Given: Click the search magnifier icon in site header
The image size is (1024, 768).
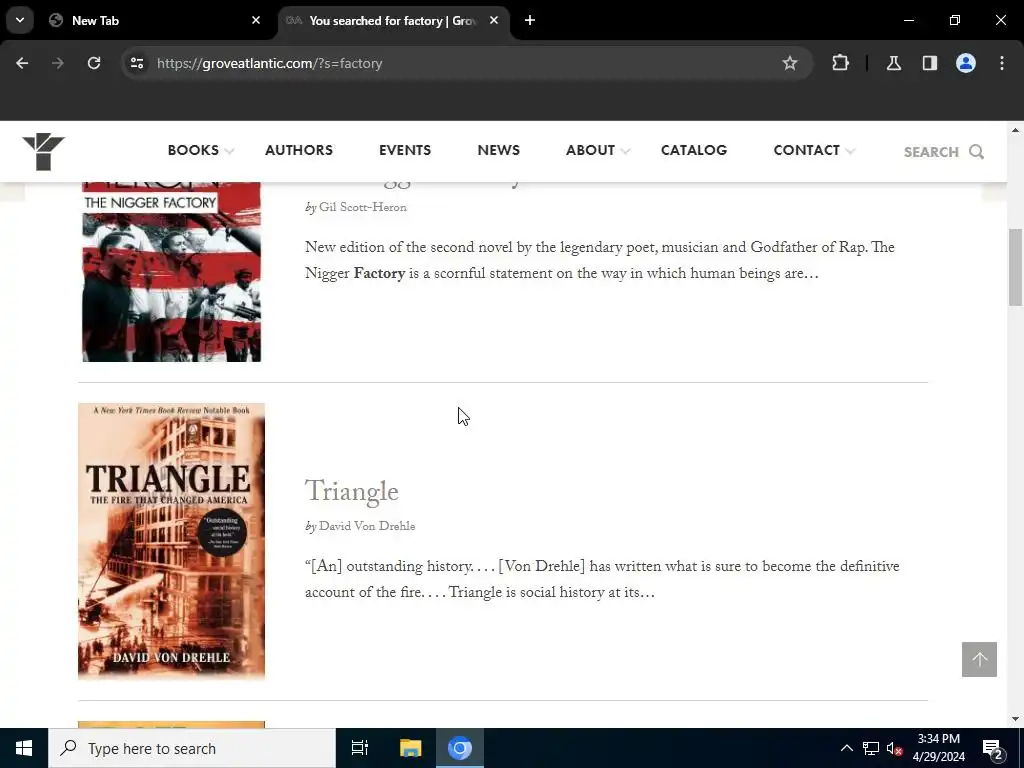Looking at the screenshot, I should pos(976,152).
